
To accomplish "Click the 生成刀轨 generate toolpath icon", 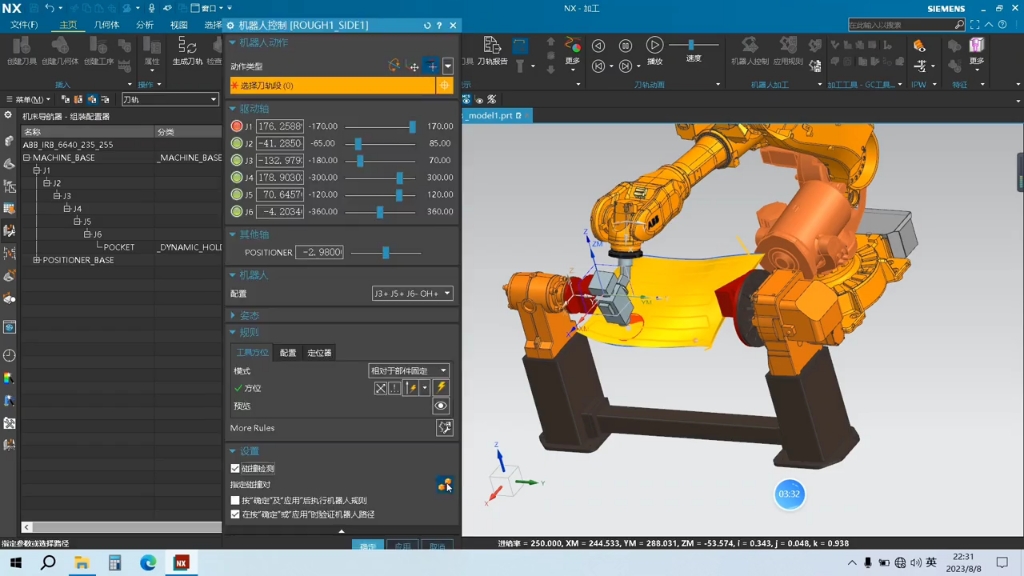I will (x=187, y=51).
